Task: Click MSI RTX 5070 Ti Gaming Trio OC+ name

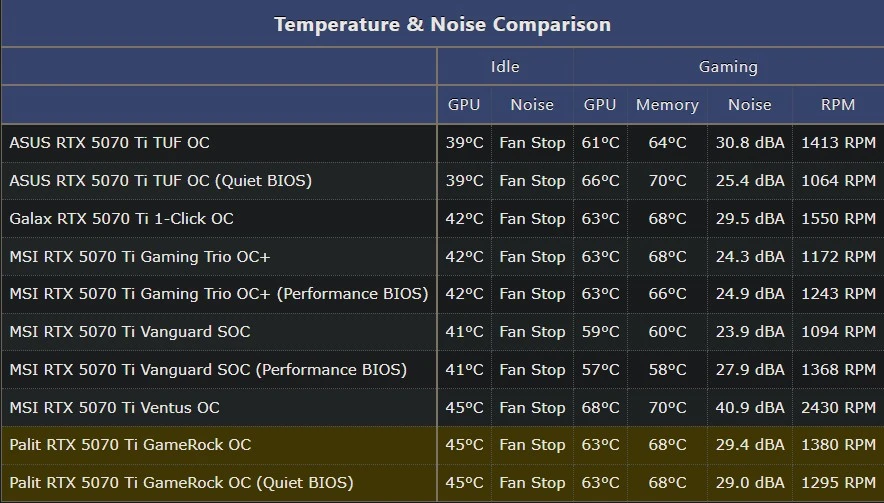Action: click(140, 257)
